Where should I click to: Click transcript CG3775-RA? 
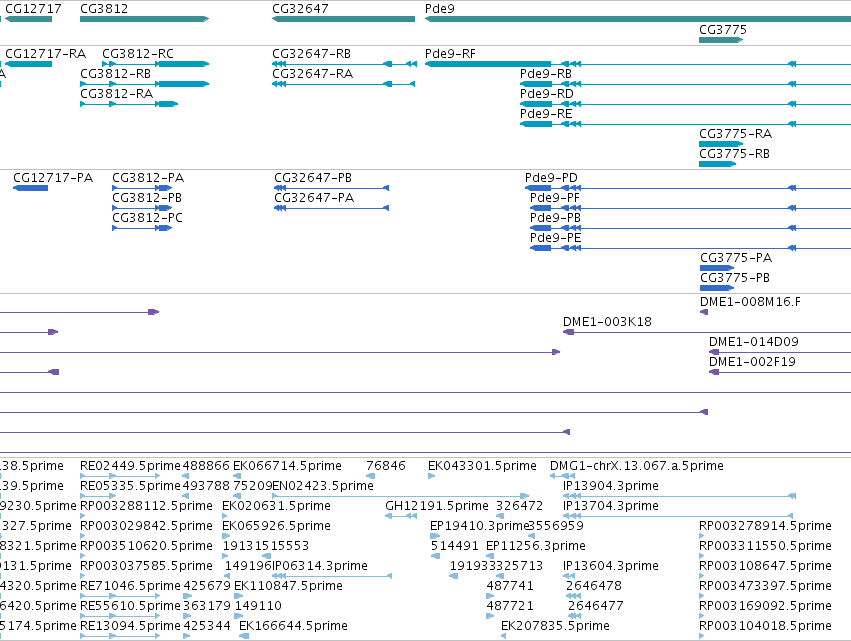721,144
